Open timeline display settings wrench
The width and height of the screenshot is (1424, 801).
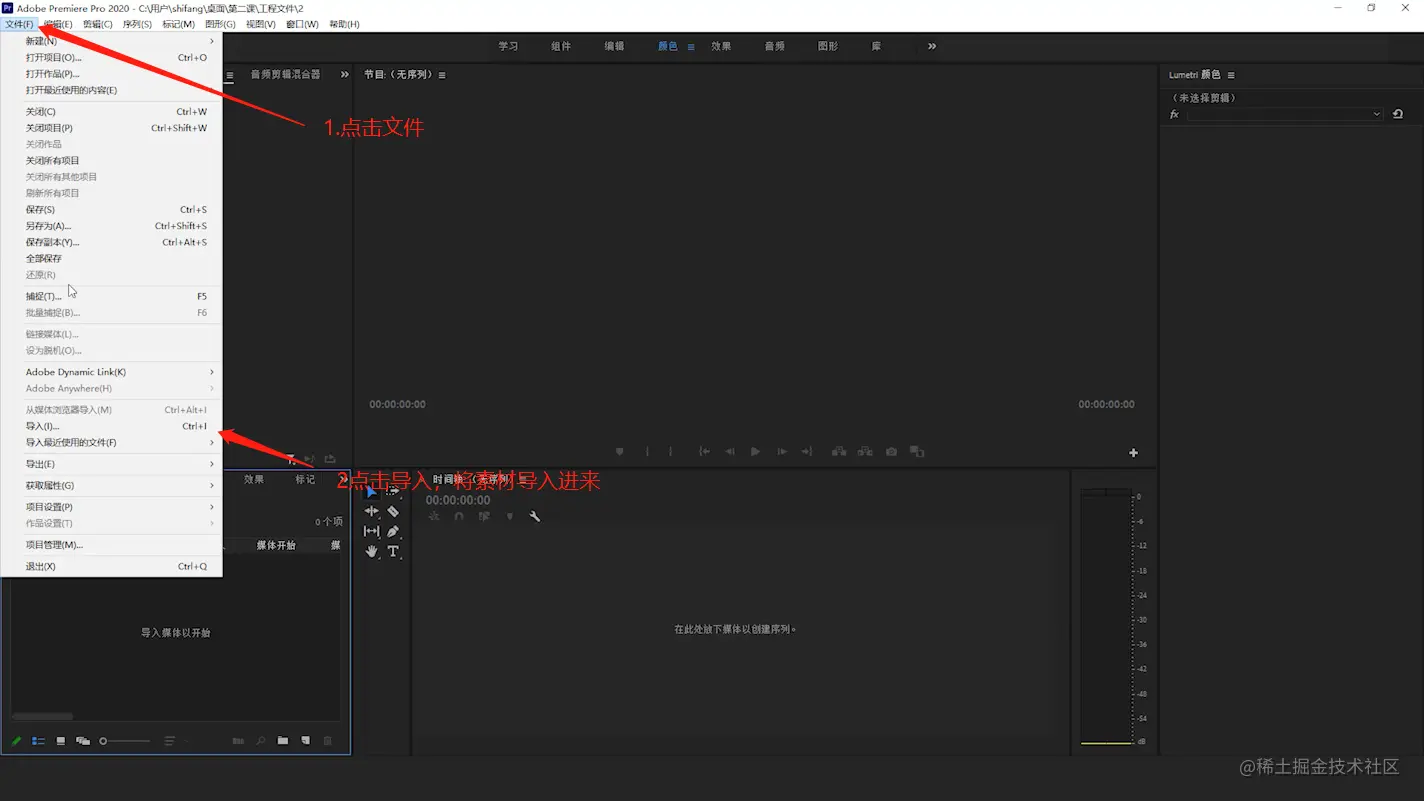coord(535,516)
